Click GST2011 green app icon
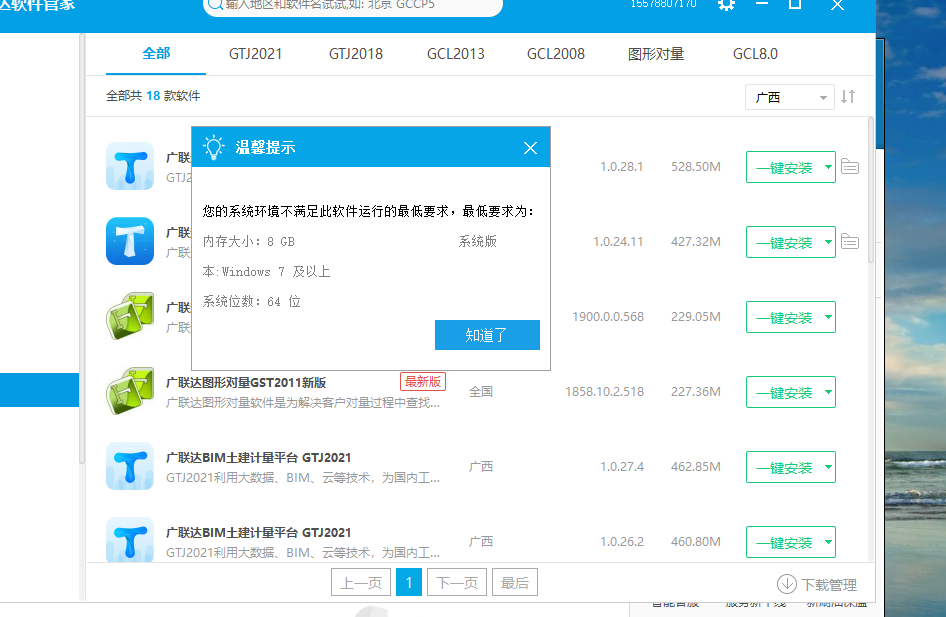 click(130, 391)
